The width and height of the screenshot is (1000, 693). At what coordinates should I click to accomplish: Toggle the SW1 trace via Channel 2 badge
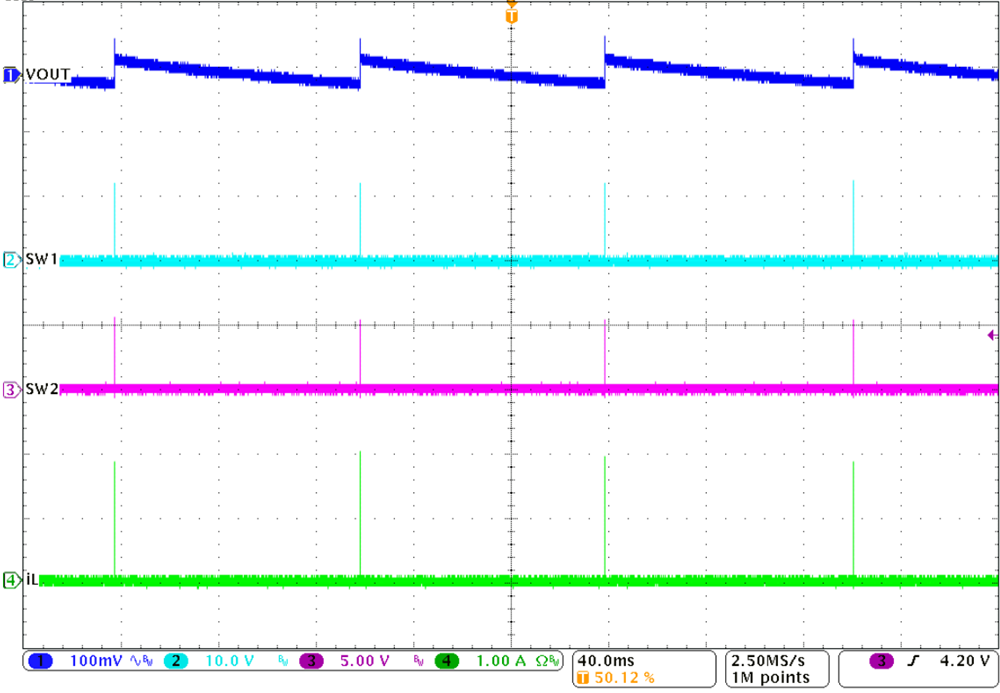pos(176,661)
